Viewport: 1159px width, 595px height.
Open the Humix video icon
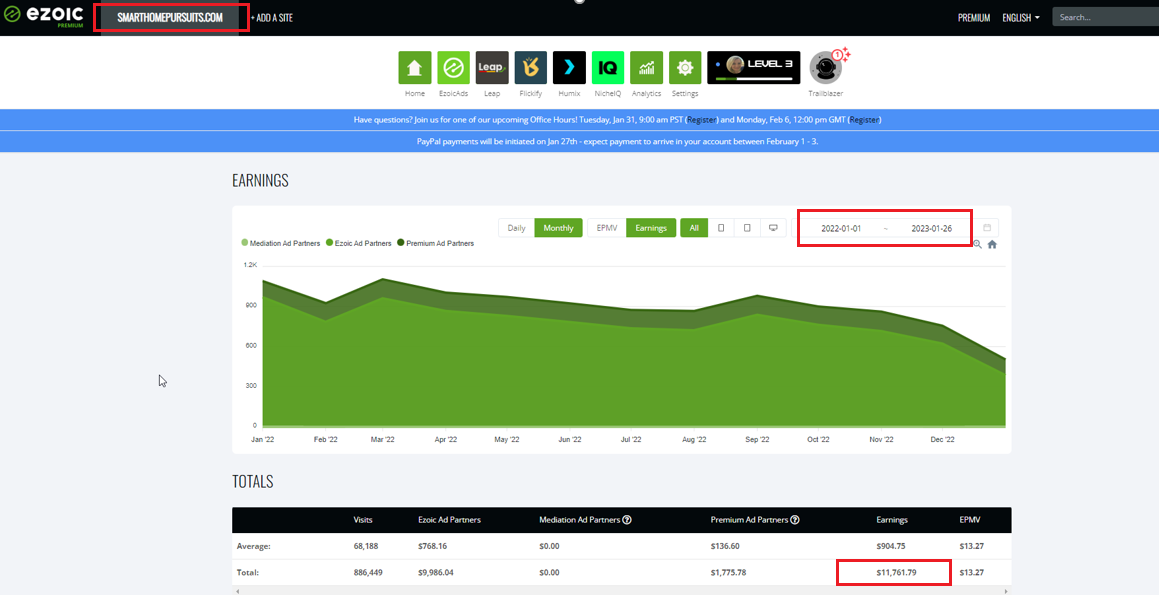pyautogui.click(x=569, y=68)
